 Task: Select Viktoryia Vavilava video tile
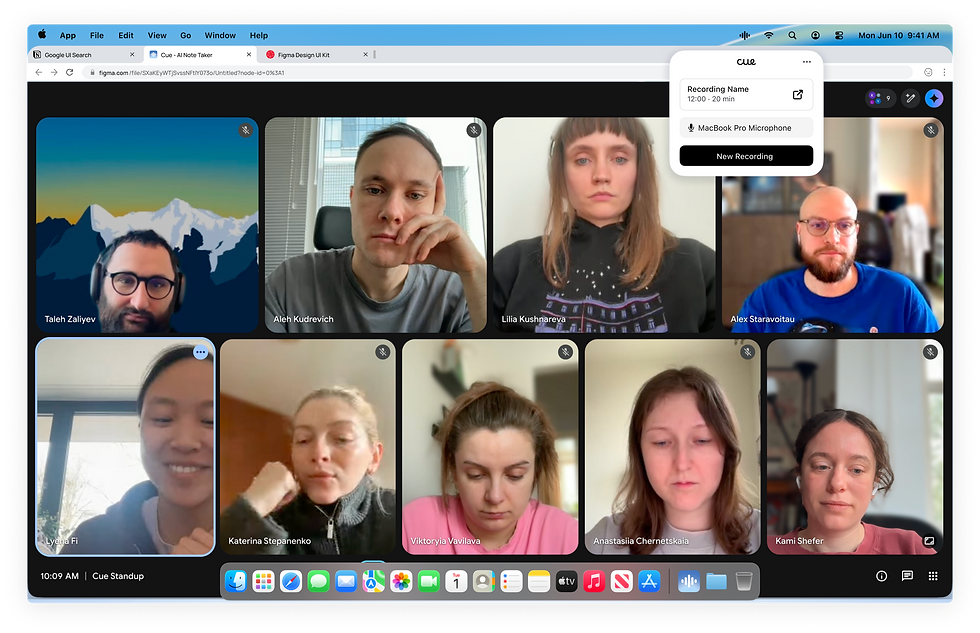click(x=490, y=447)
